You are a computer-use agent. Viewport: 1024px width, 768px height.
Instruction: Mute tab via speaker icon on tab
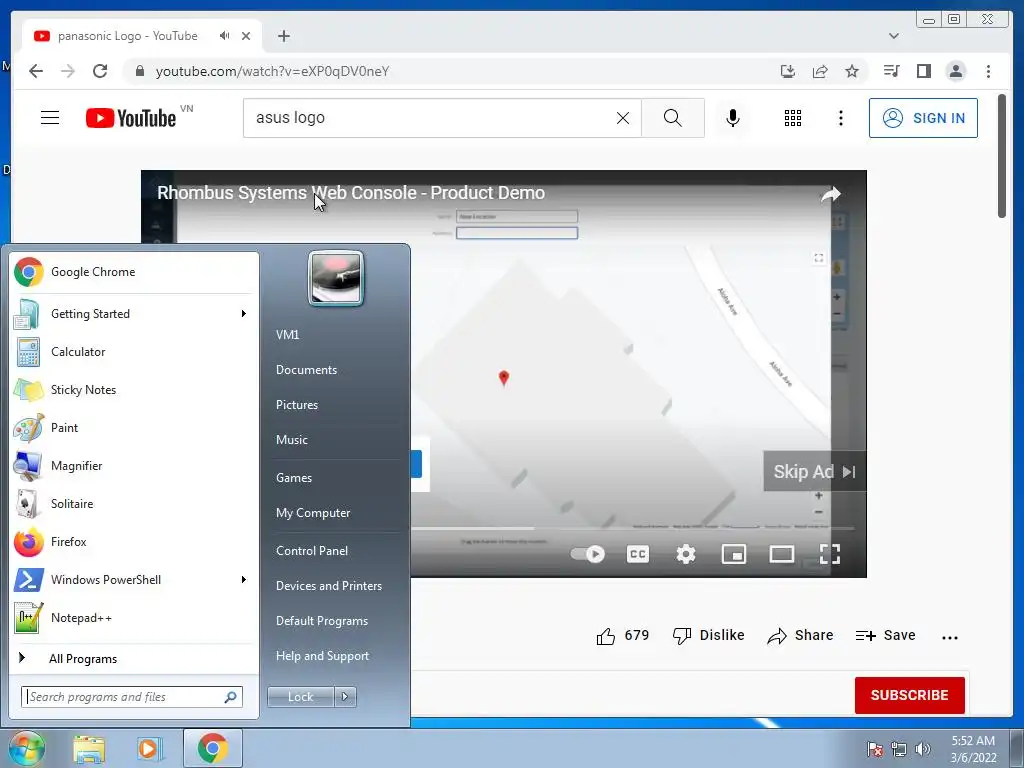point(225,36)
